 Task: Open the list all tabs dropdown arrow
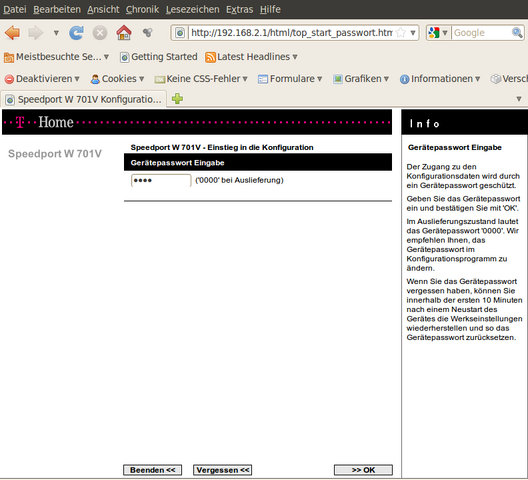[519, 99]
